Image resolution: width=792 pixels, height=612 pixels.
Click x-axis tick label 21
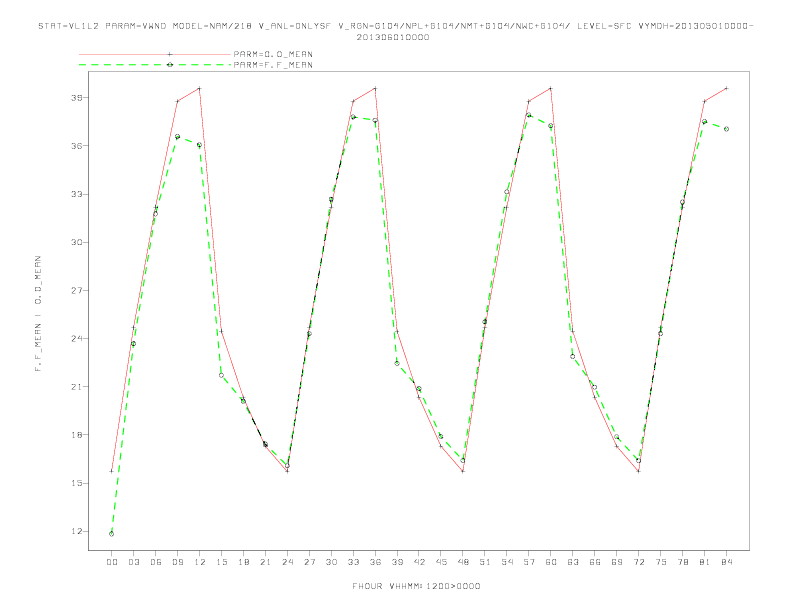pos(265,562)
